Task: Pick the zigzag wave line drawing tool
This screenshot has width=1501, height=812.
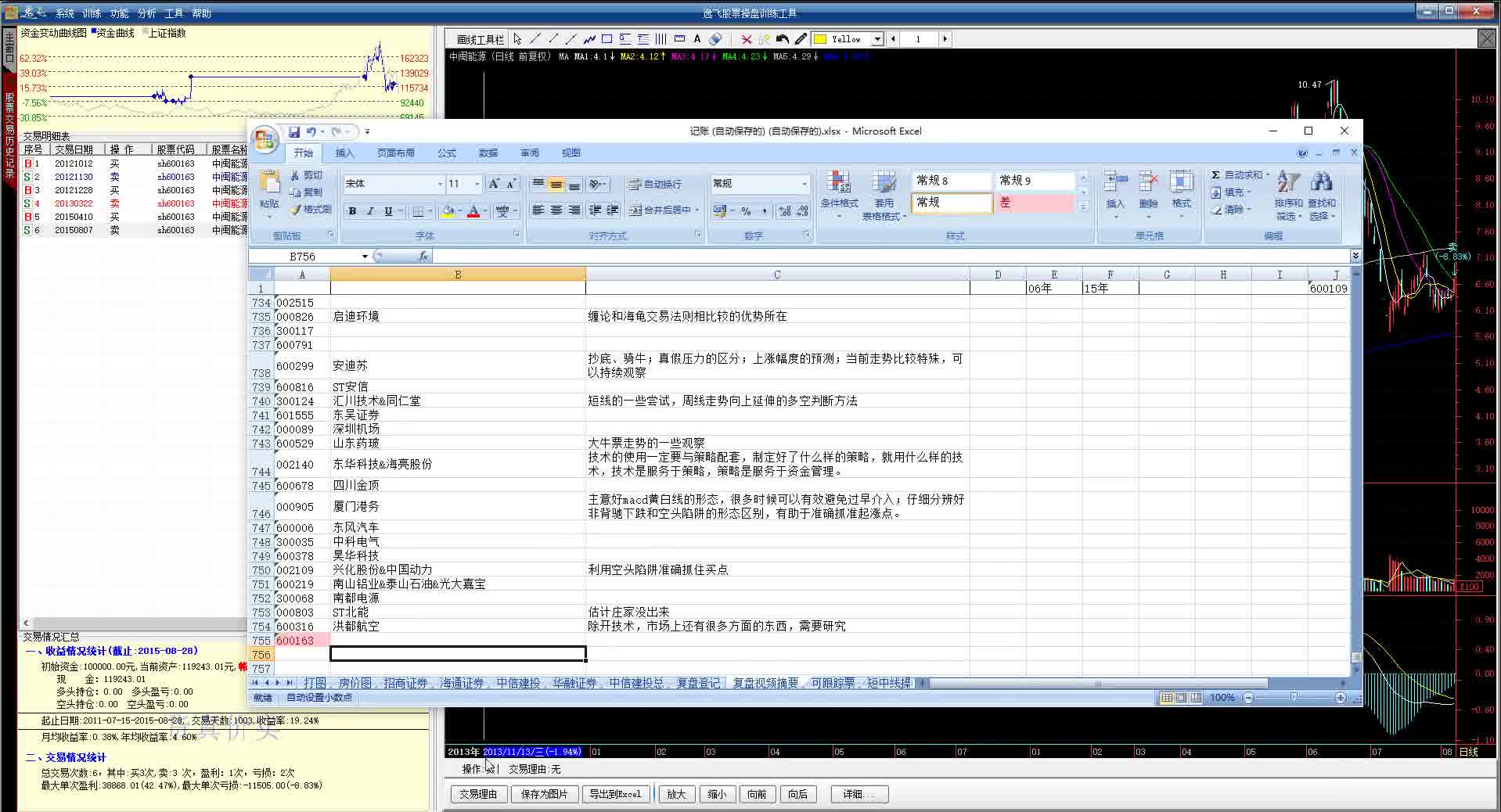Action: pyautogui.click(x=589, y=39)
